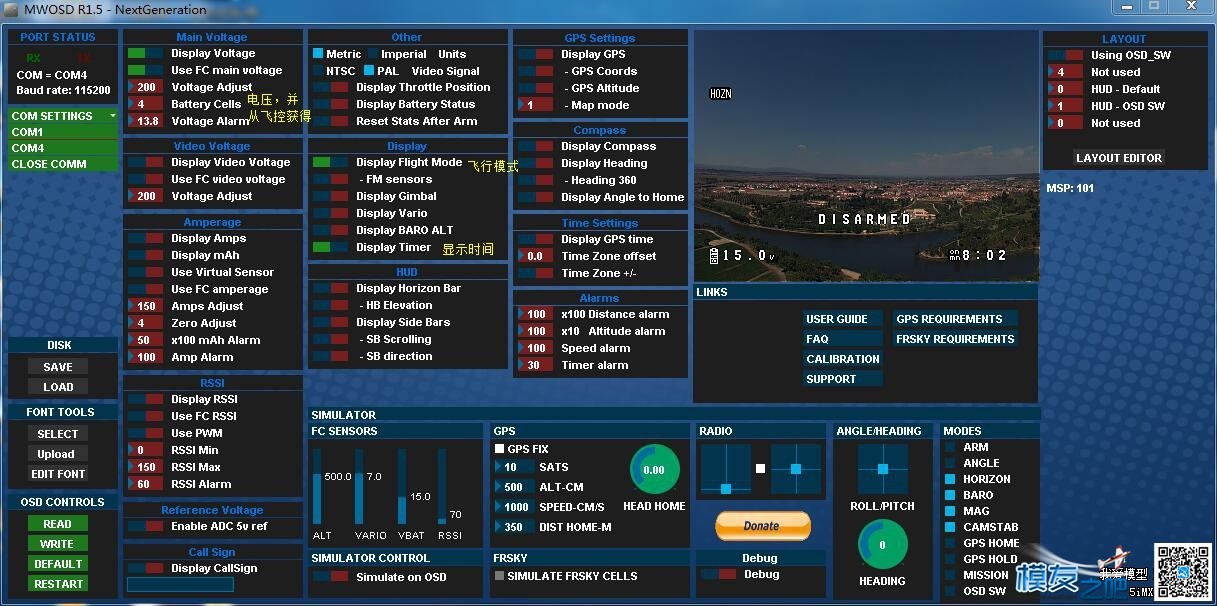
Task: Toggle Display Side Bars
Action: click(x=331, y=322)
